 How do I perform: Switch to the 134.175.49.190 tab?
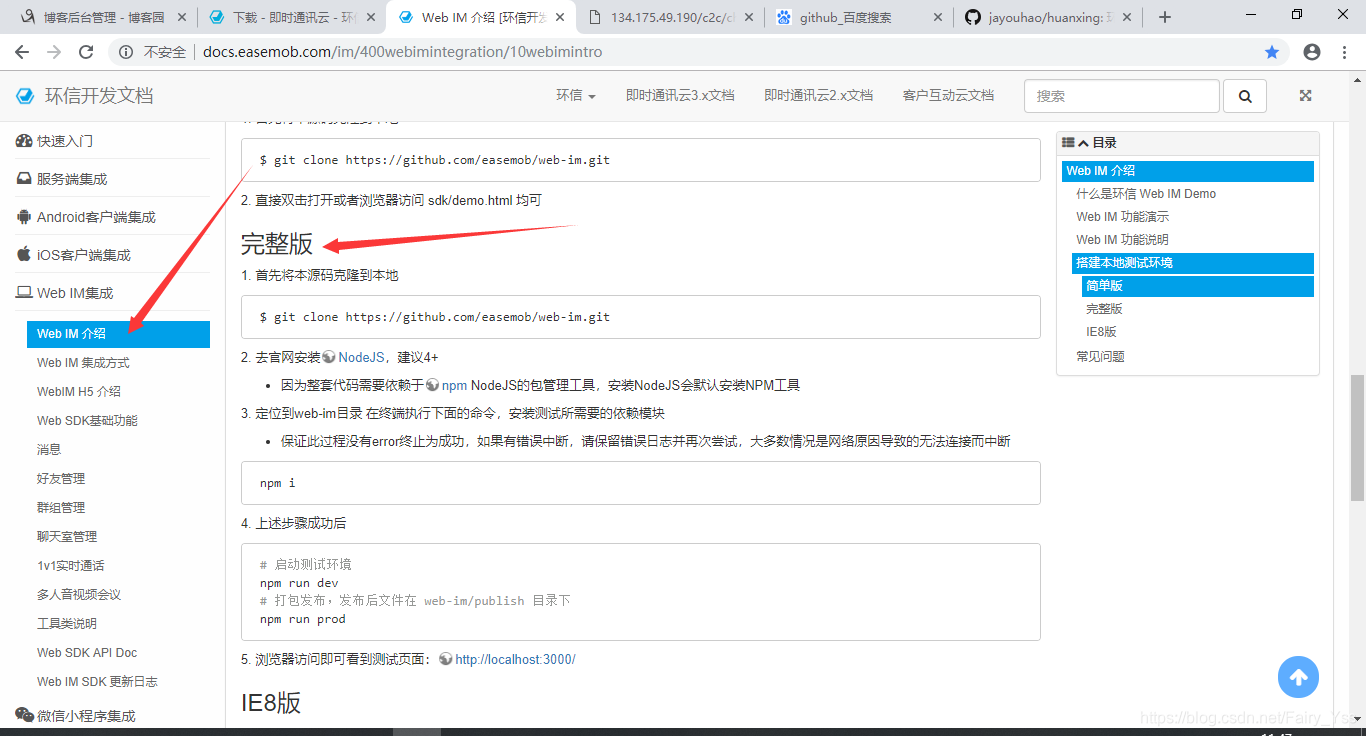tap(671, 17)
